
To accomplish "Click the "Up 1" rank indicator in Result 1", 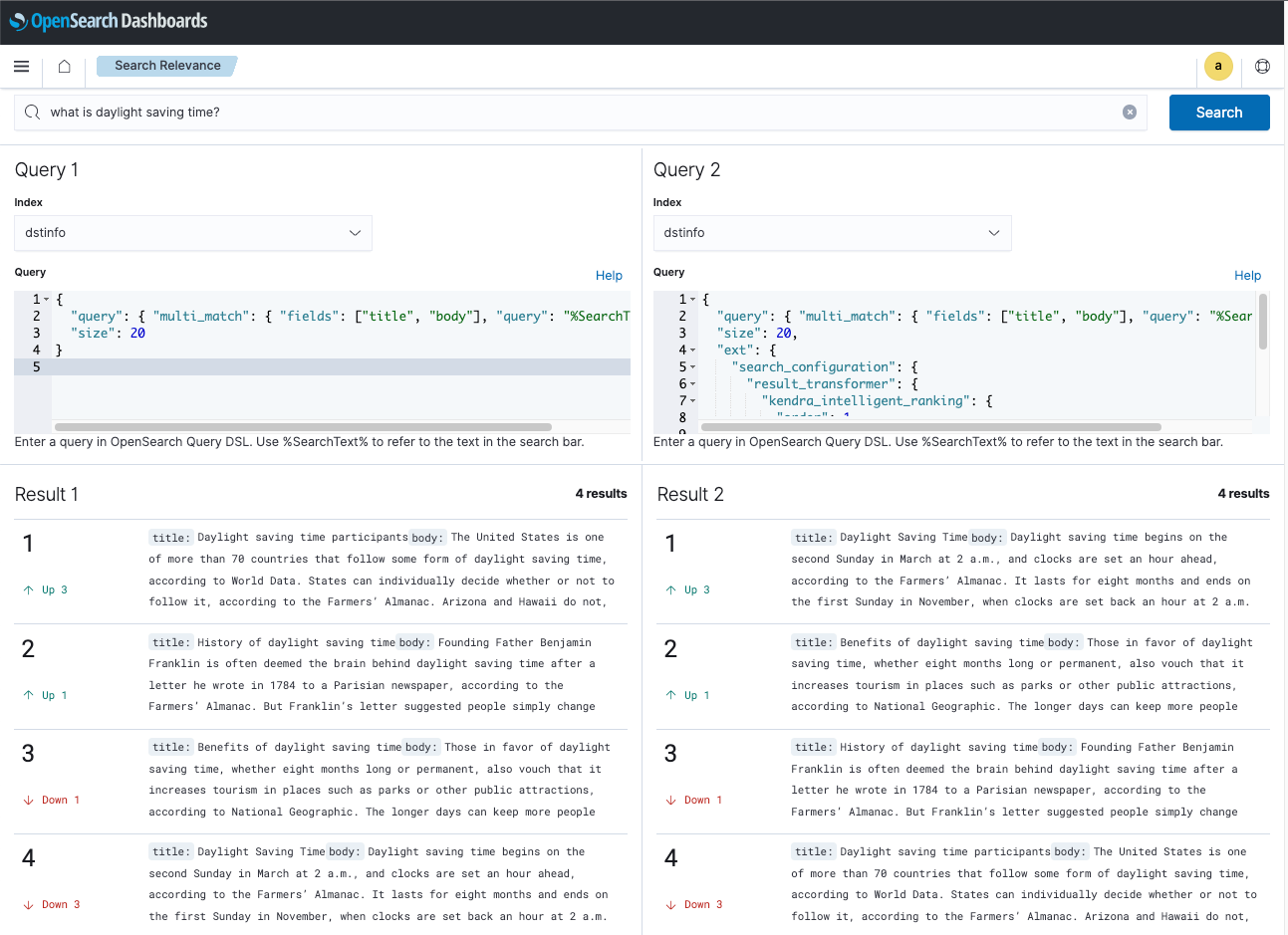I will 46,695.
